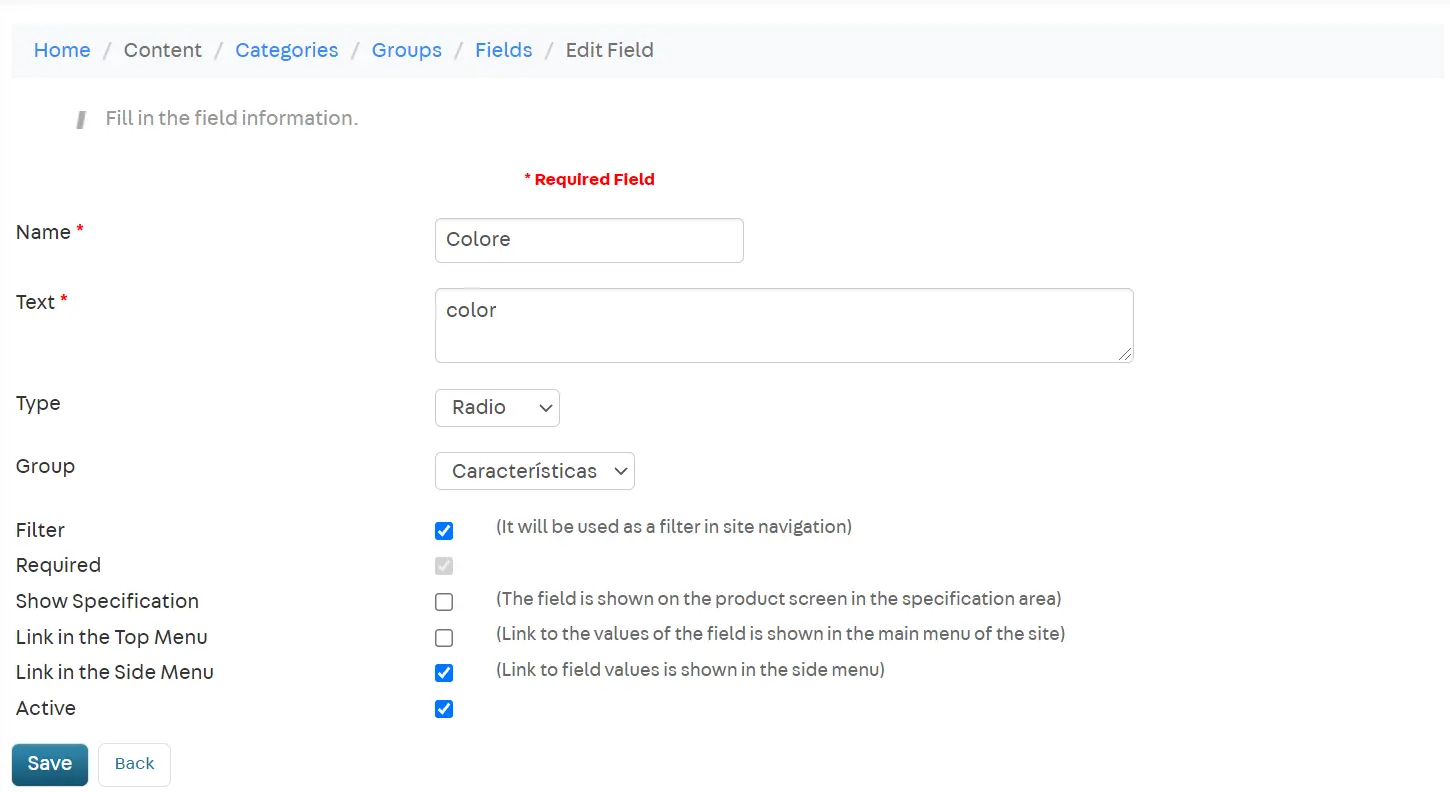Viewport: 1450px width, 792px height.
Task: Navigate to Fields via the breadcrumb
Action: 503,50
